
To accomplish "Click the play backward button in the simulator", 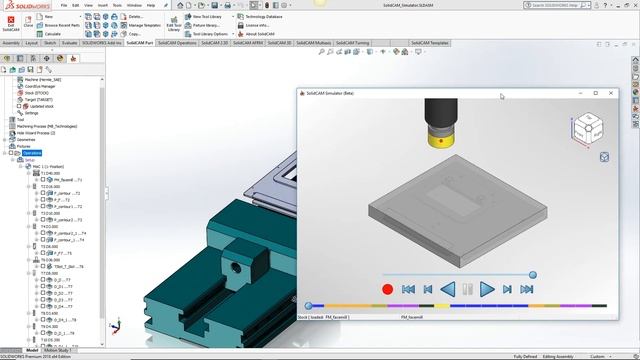I will [x=448, y=289].
